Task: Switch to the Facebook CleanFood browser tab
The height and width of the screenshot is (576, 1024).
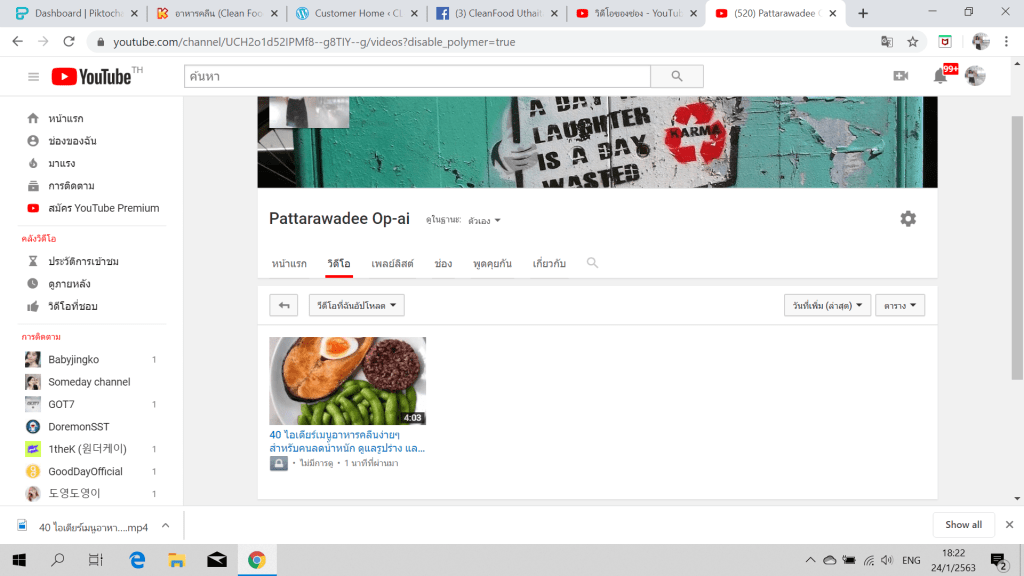Action: (x=497, y=13)
